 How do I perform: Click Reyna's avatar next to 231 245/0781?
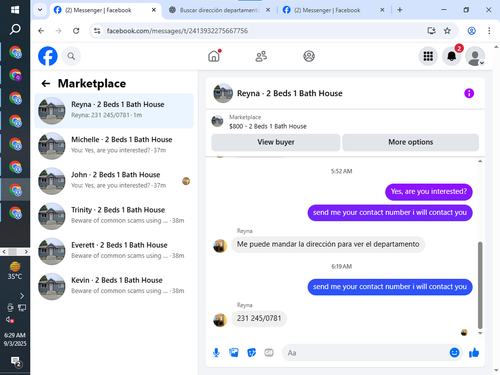click(x=220, y=320)
